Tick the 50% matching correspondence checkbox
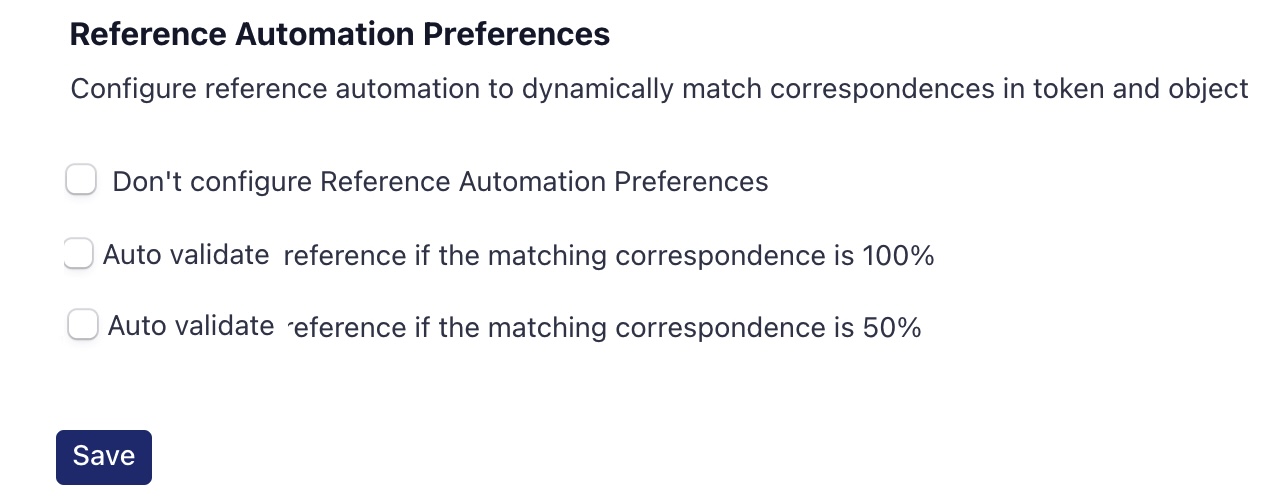Screen dimensions: 1268x503 click(82, 325)
